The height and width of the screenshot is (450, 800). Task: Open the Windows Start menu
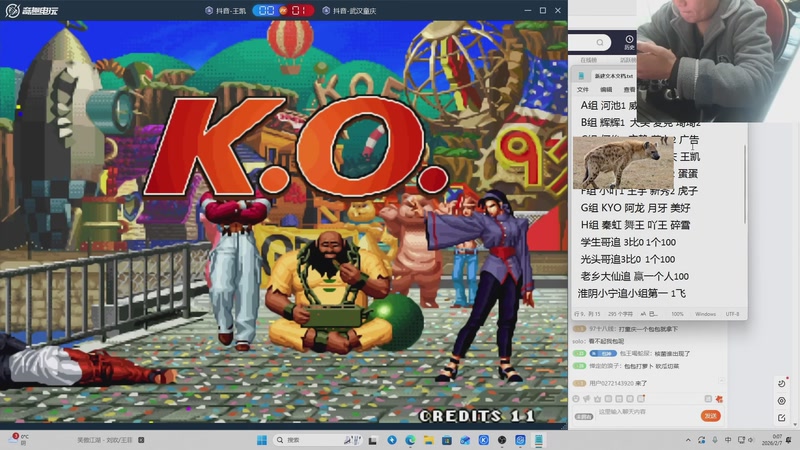tap(262, 440)
